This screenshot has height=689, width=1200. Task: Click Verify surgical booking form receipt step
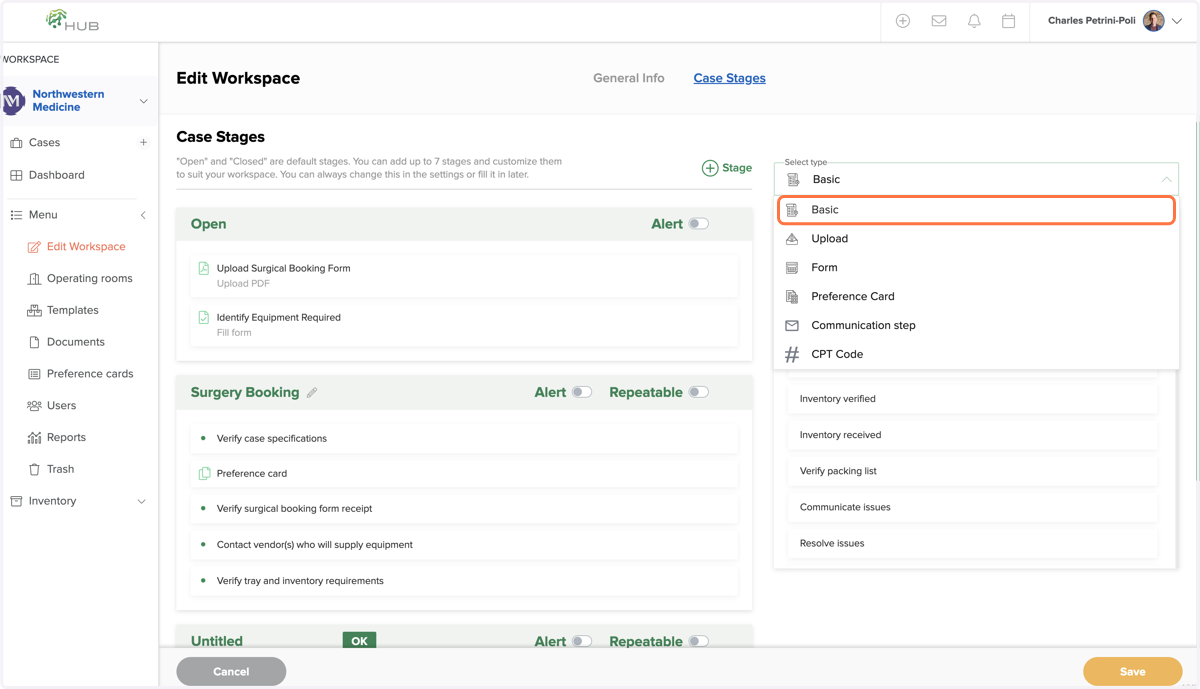[464, 508]
